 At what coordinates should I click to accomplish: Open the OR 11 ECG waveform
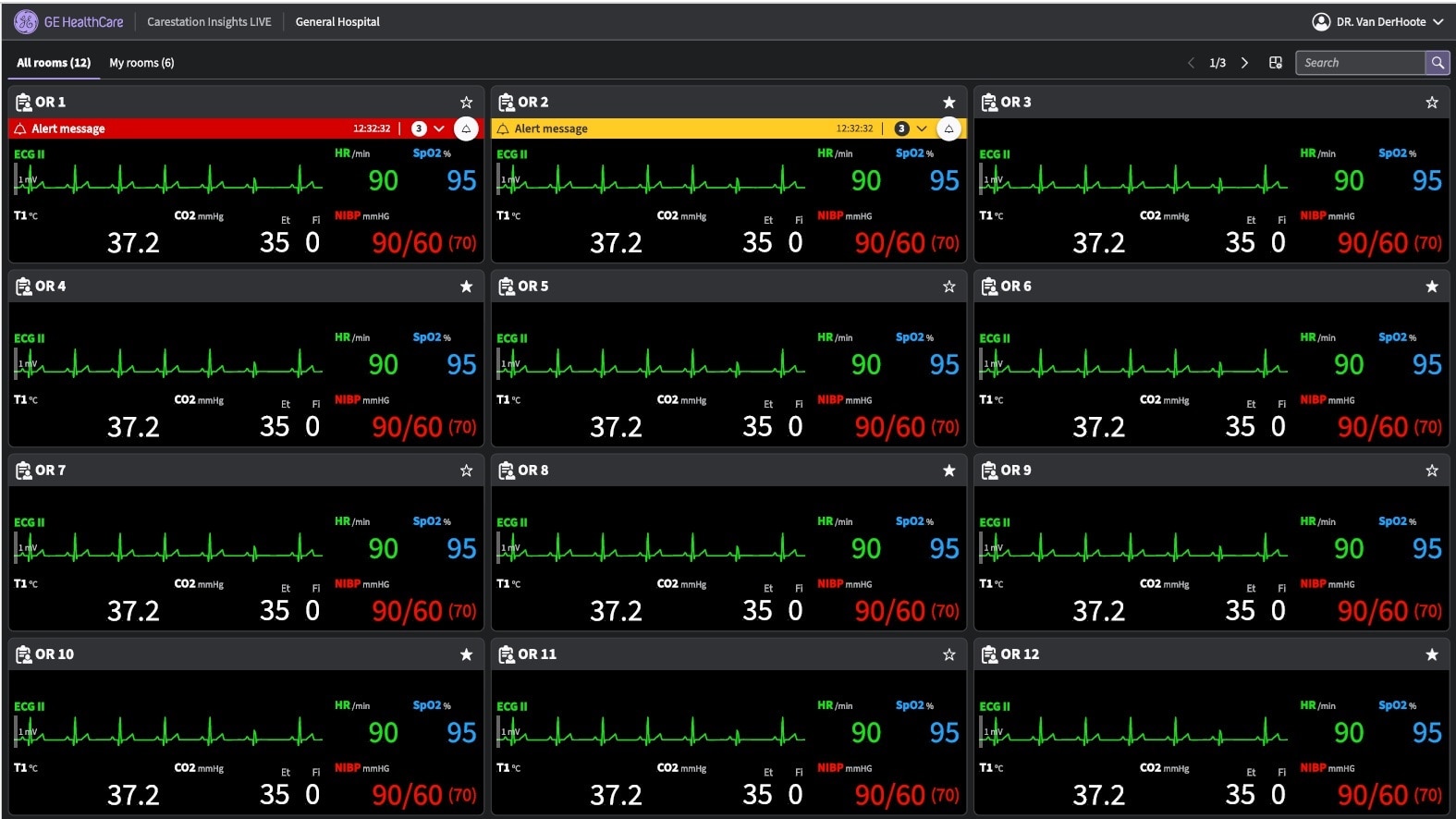click(x=652, y=733)
